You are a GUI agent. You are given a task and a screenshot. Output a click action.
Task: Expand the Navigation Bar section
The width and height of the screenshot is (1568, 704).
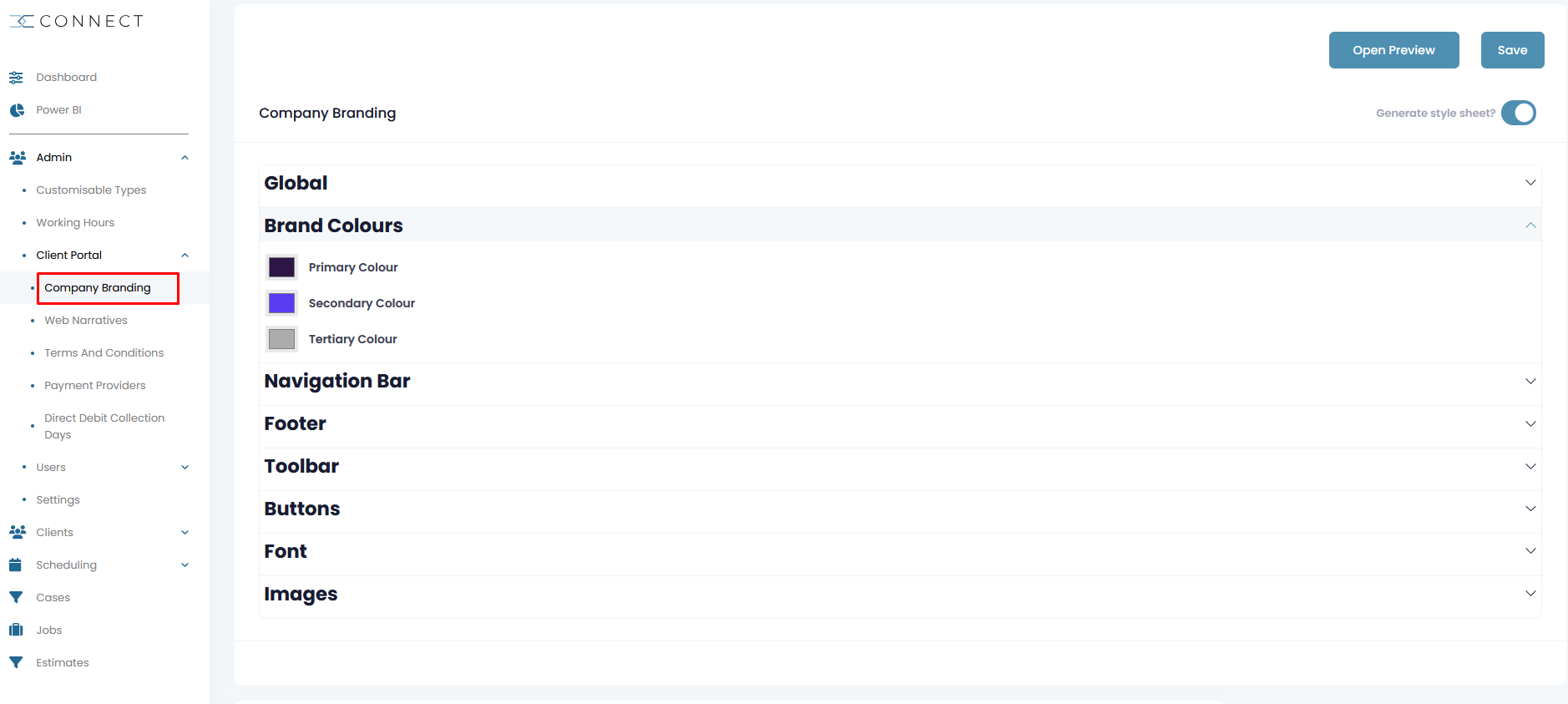[x=900, y=381]
